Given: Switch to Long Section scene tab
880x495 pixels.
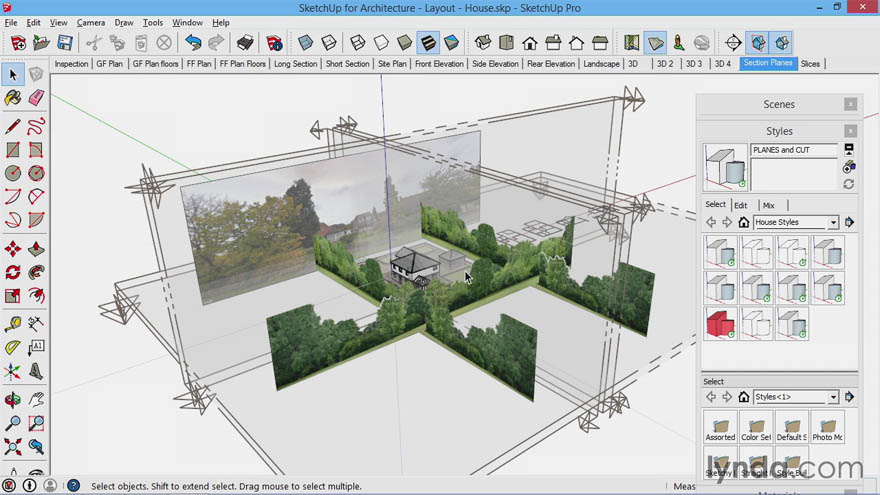Looking at the screenshot, I should coord(295,64).
